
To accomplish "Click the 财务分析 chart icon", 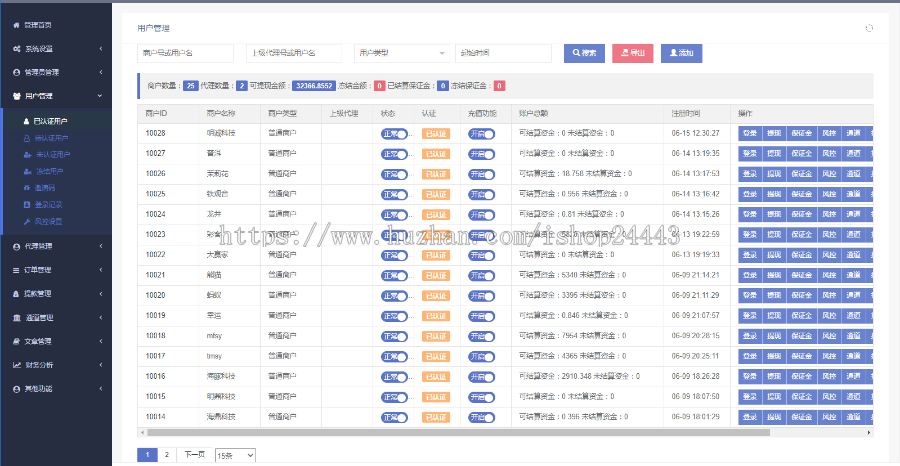I will [x=16, y=364].
